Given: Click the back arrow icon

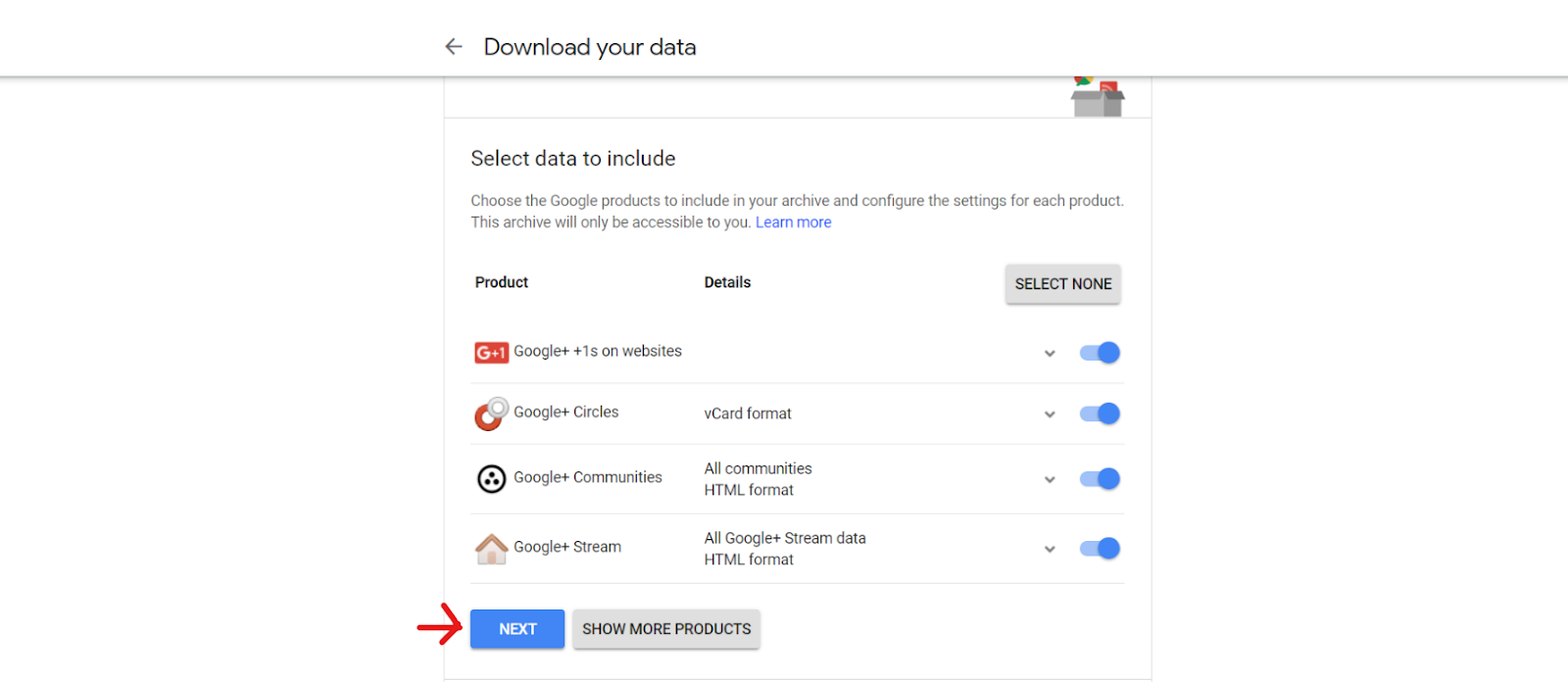Looking at the screenshot, I should coord(454,46).
